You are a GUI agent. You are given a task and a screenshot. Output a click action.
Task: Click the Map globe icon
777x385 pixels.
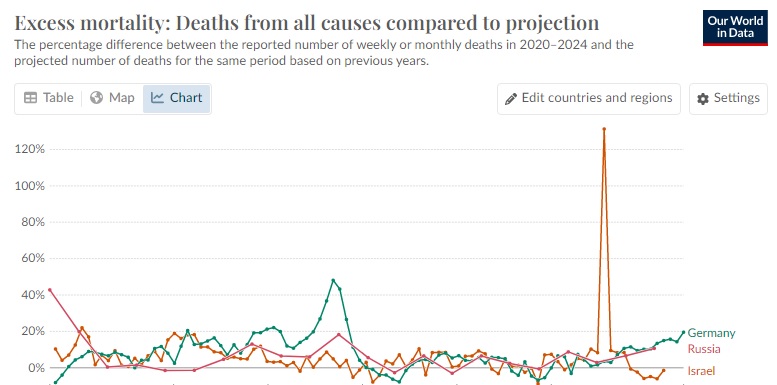point(96,98)
